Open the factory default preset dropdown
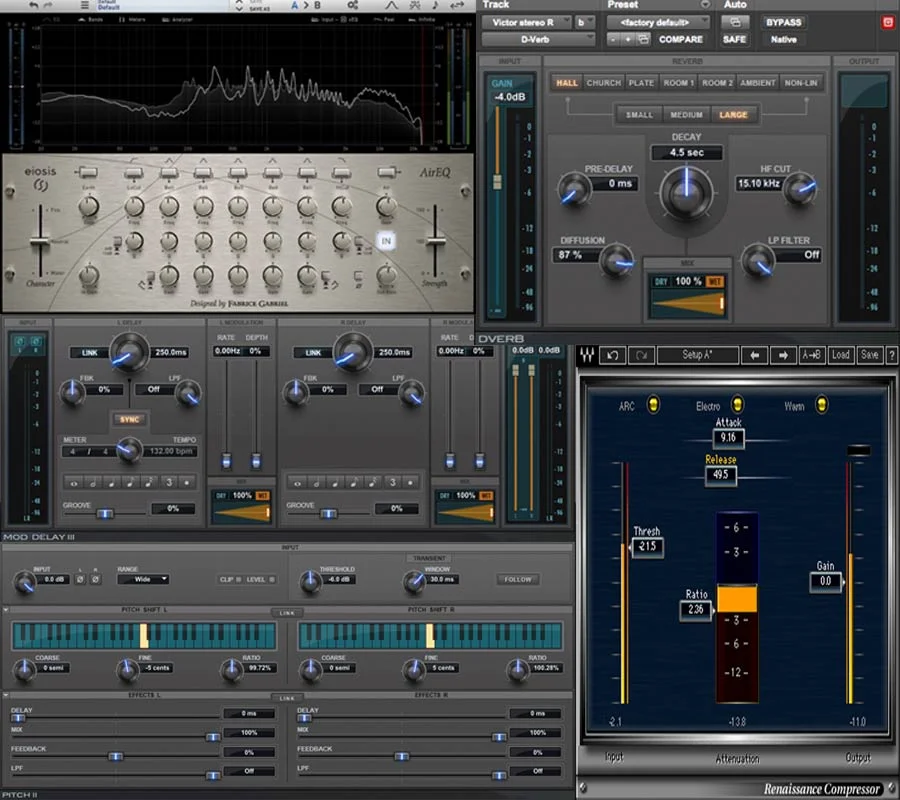900x800 pixels. [x=656, y=22]
